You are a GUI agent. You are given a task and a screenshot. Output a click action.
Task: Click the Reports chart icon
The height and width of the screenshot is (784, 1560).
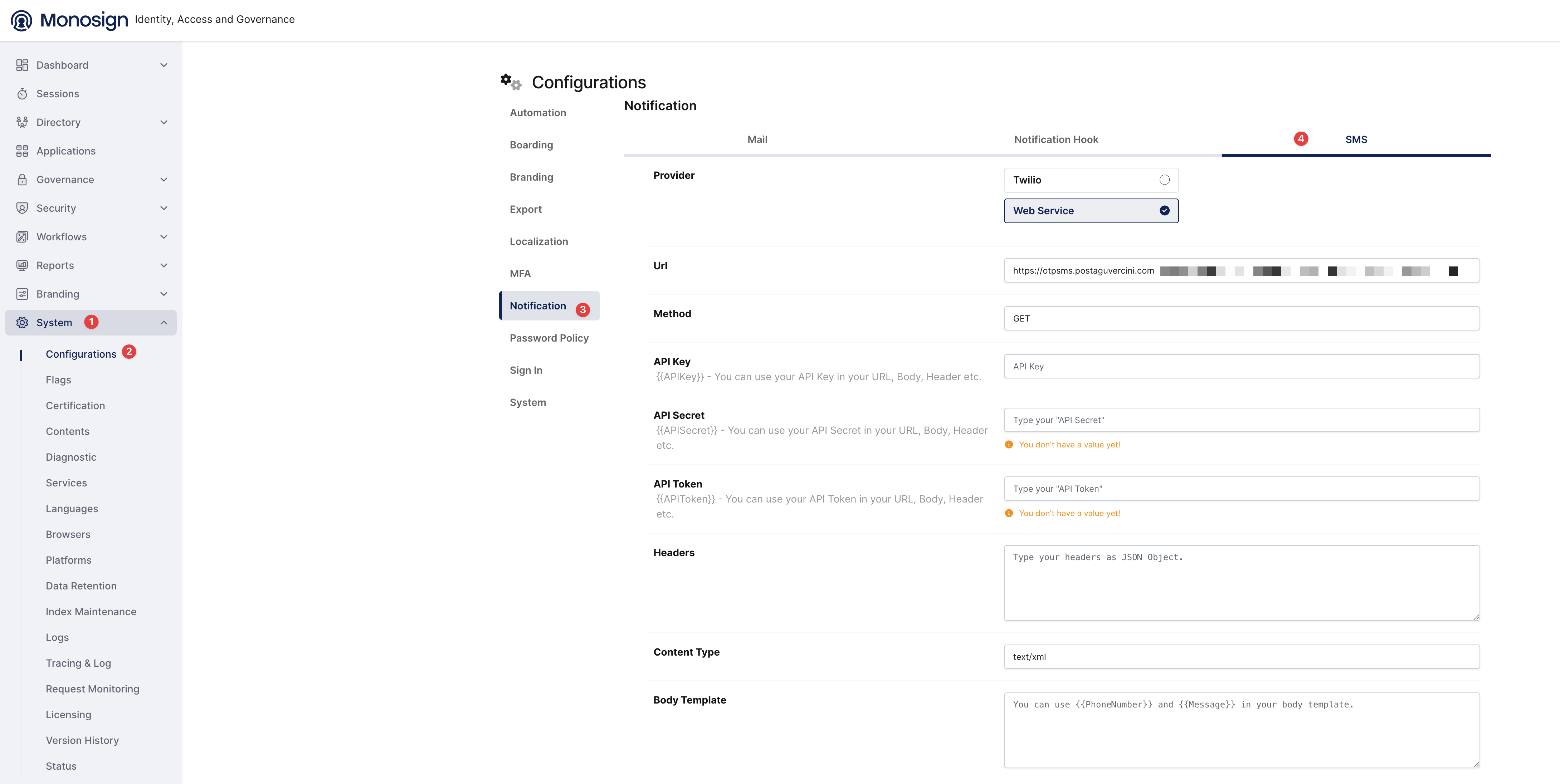coord(22,265)
